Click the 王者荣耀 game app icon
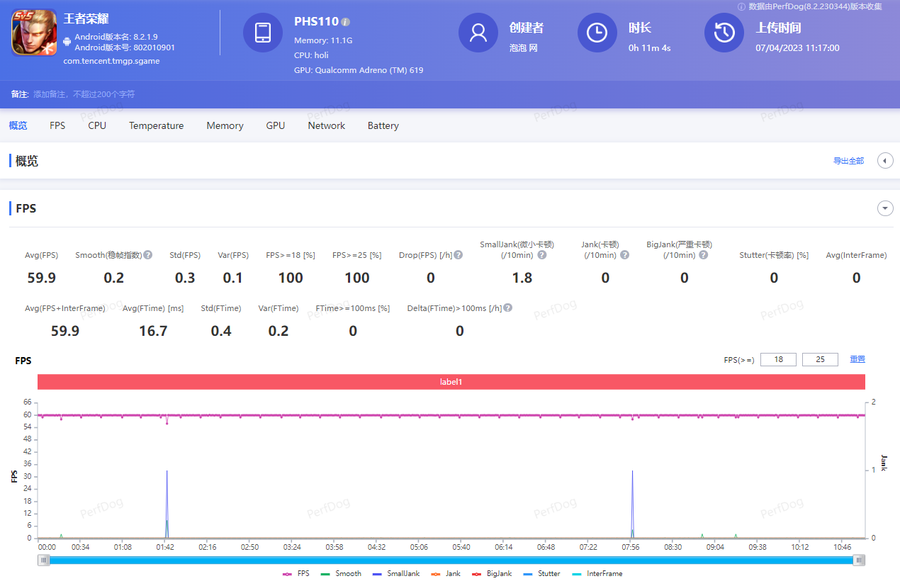This screenshot has width=900, height=581. tap(35, 33)
